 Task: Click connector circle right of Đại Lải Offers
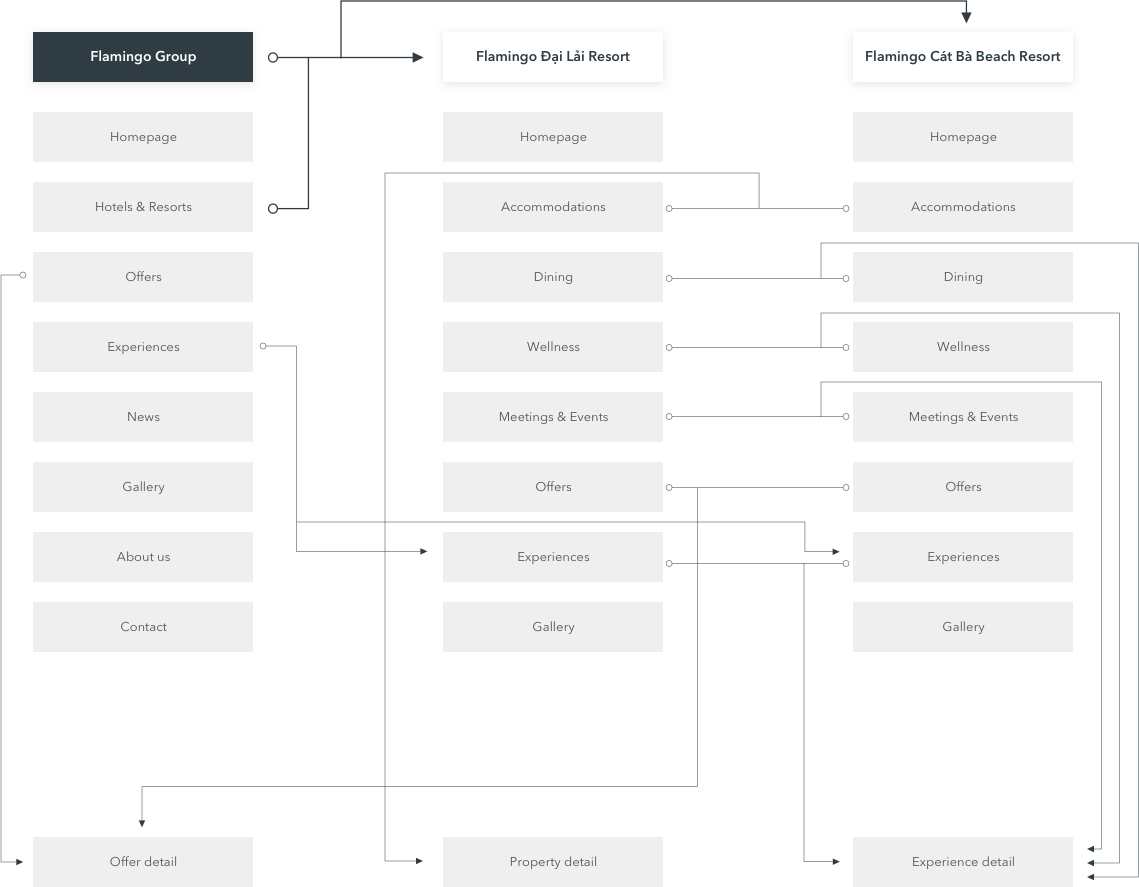click(669, 487)
